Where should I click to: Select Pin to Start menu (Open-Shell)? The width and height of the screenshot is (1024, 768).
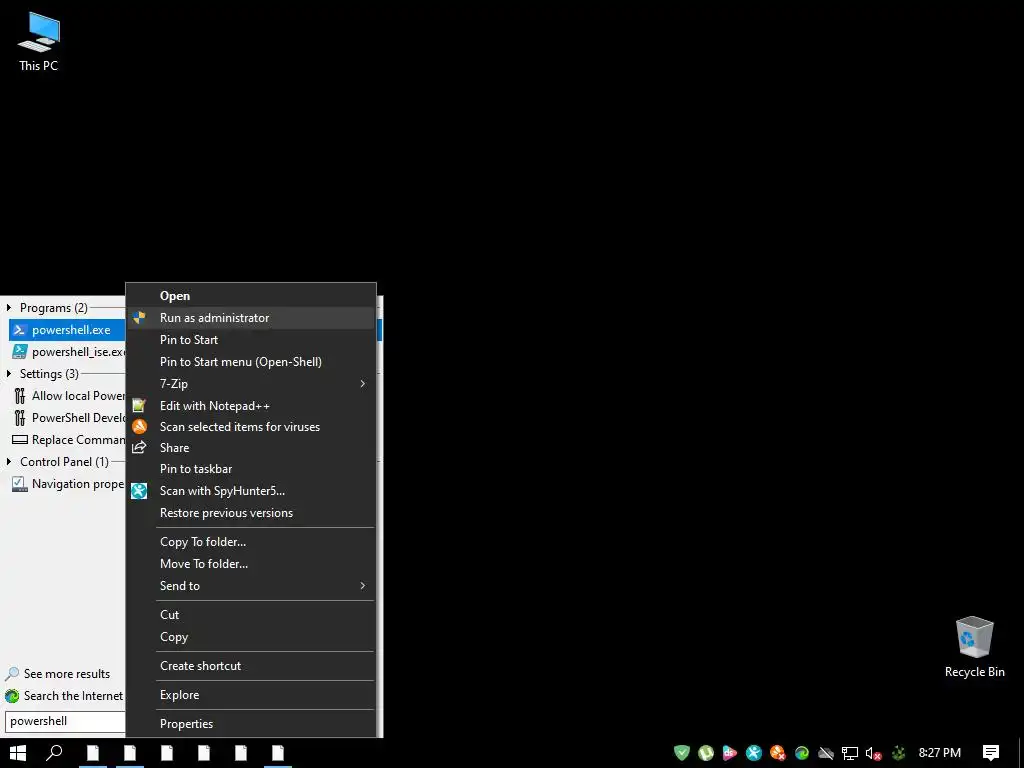251,362
